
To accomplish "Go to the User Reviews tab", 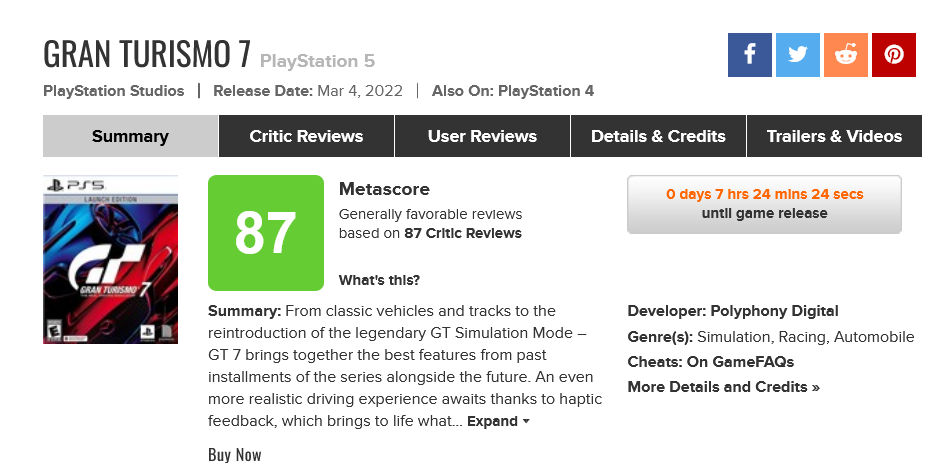I will pos(482,136).
